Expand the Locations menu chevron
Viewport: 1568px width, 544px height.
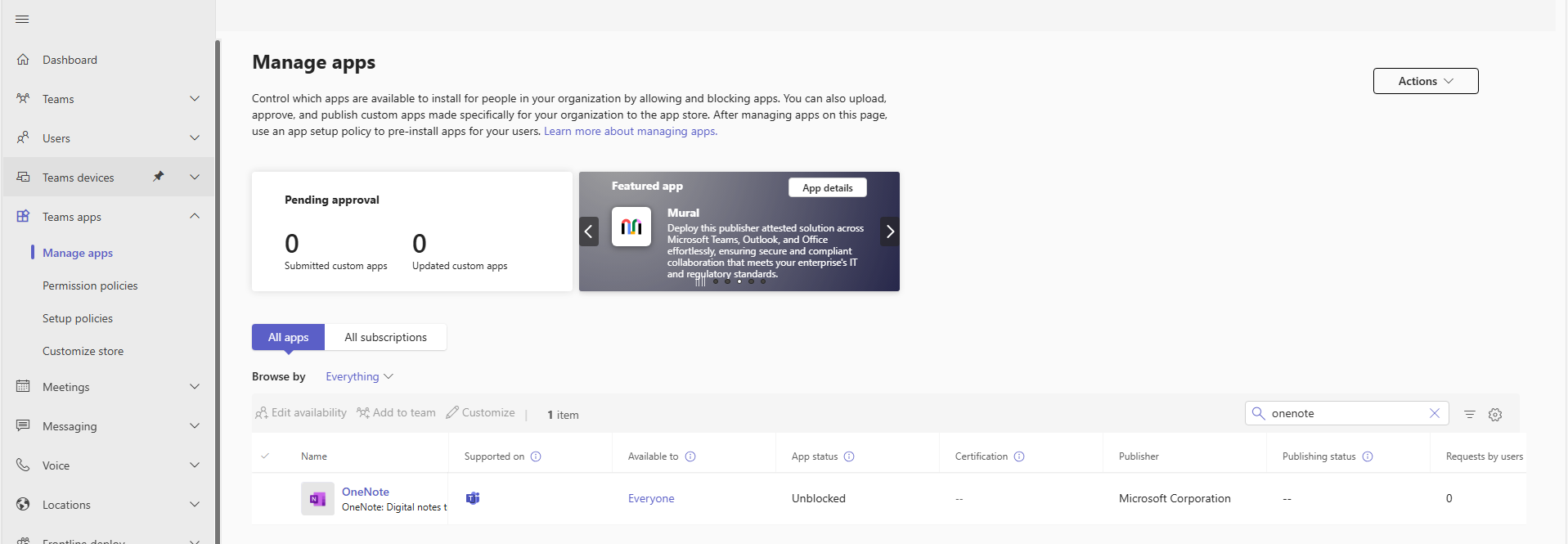click(195, 505)
